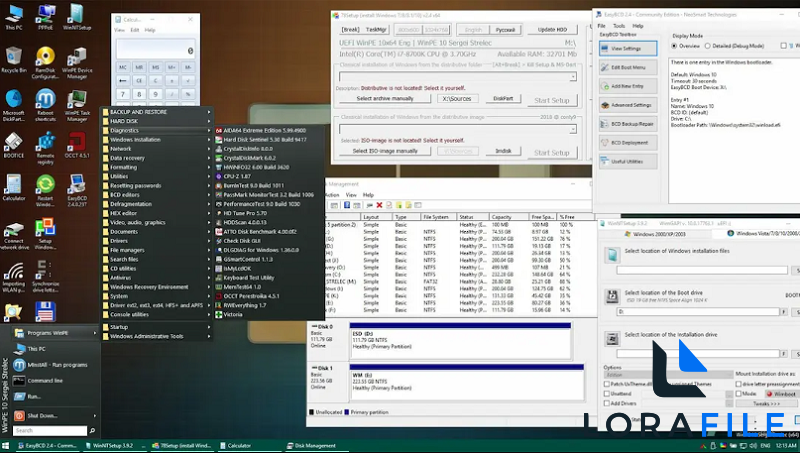Viewport: 800px width, 453px height.
Task: Click Select archive manually in 78Setup
Action: 385,98
